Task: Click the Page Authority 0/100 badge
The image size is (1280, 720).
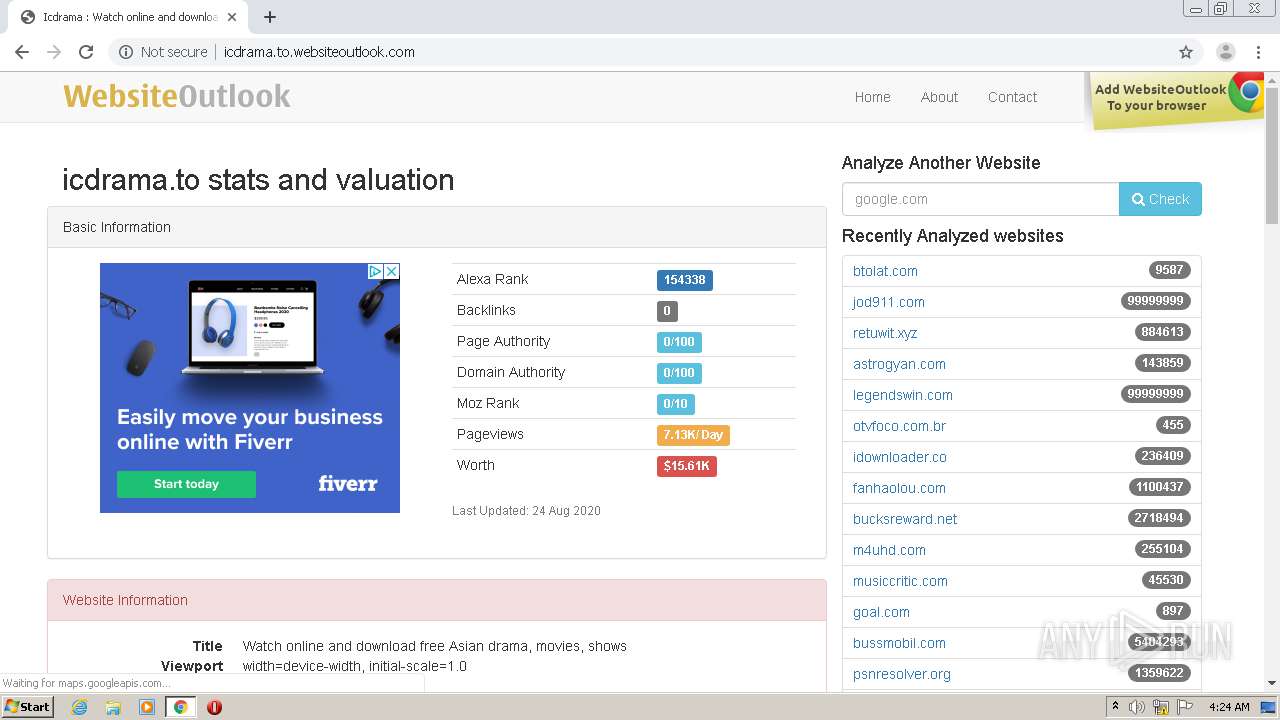Action: (679, 342)
